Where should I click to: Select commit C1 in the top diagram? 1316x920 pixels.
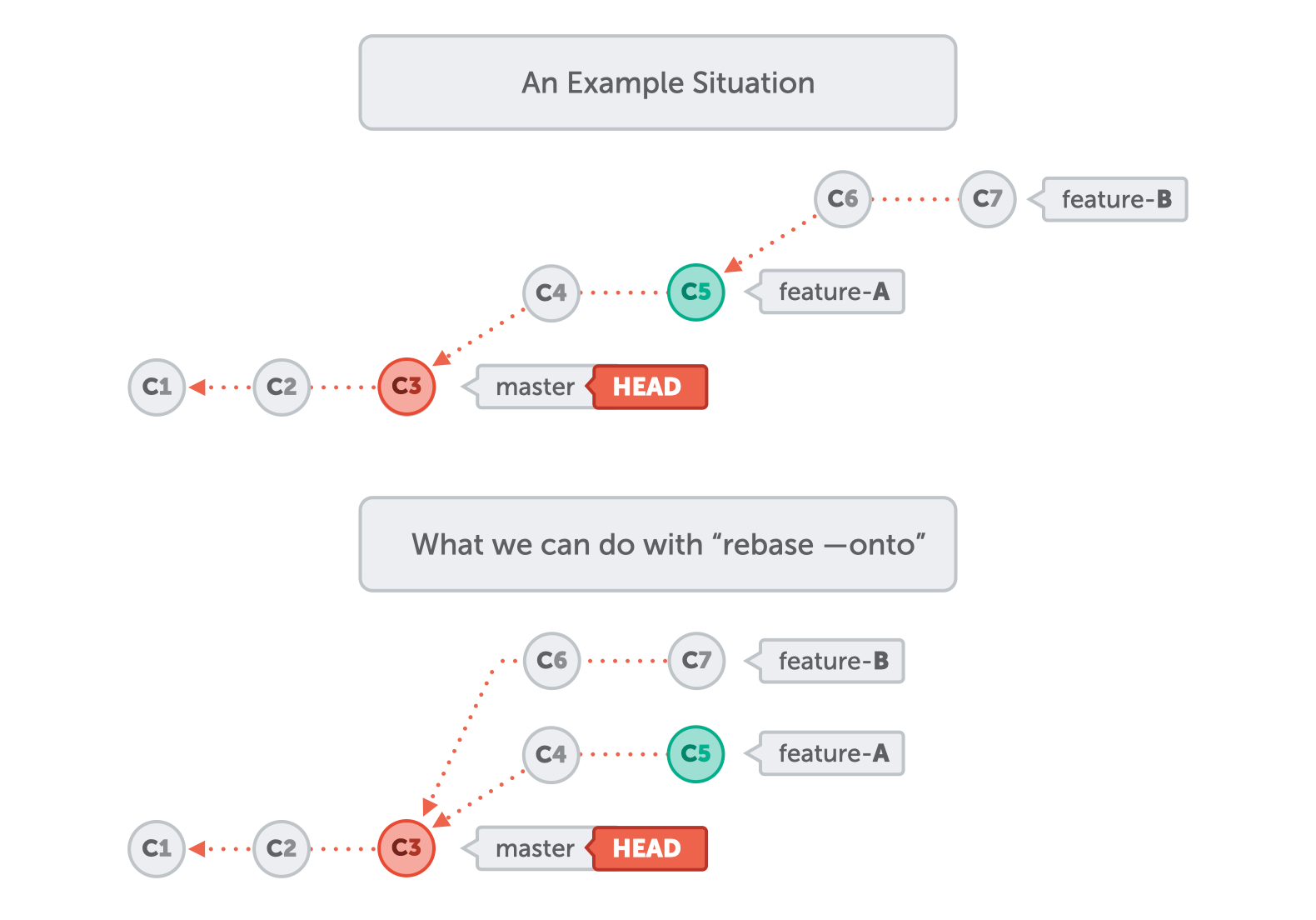click(157, 387)
